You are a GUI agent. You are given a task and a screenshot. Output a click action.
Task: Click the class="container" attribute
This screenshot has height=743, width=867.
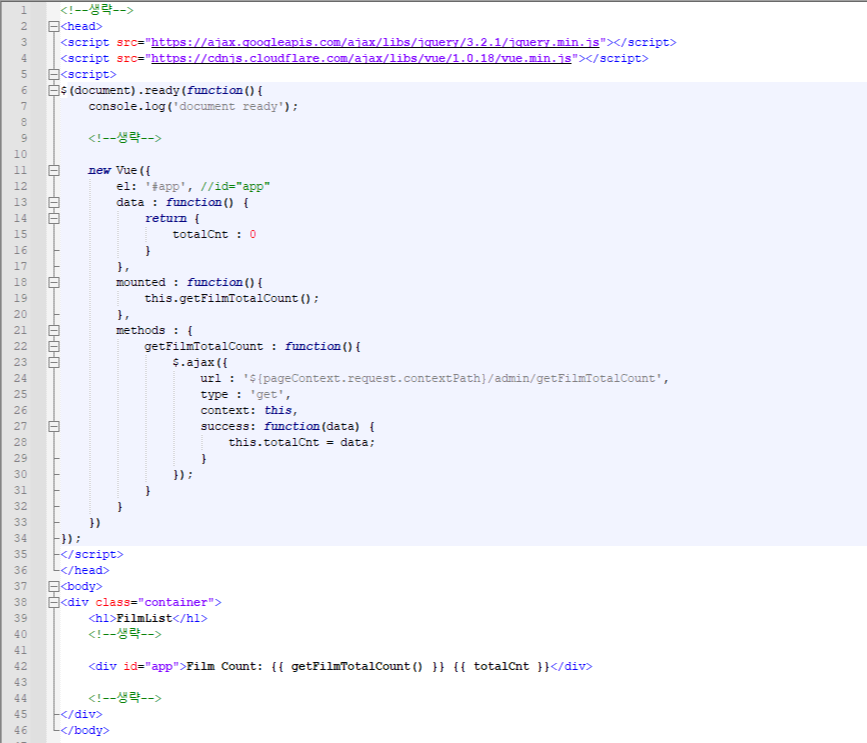coord(155,602)
